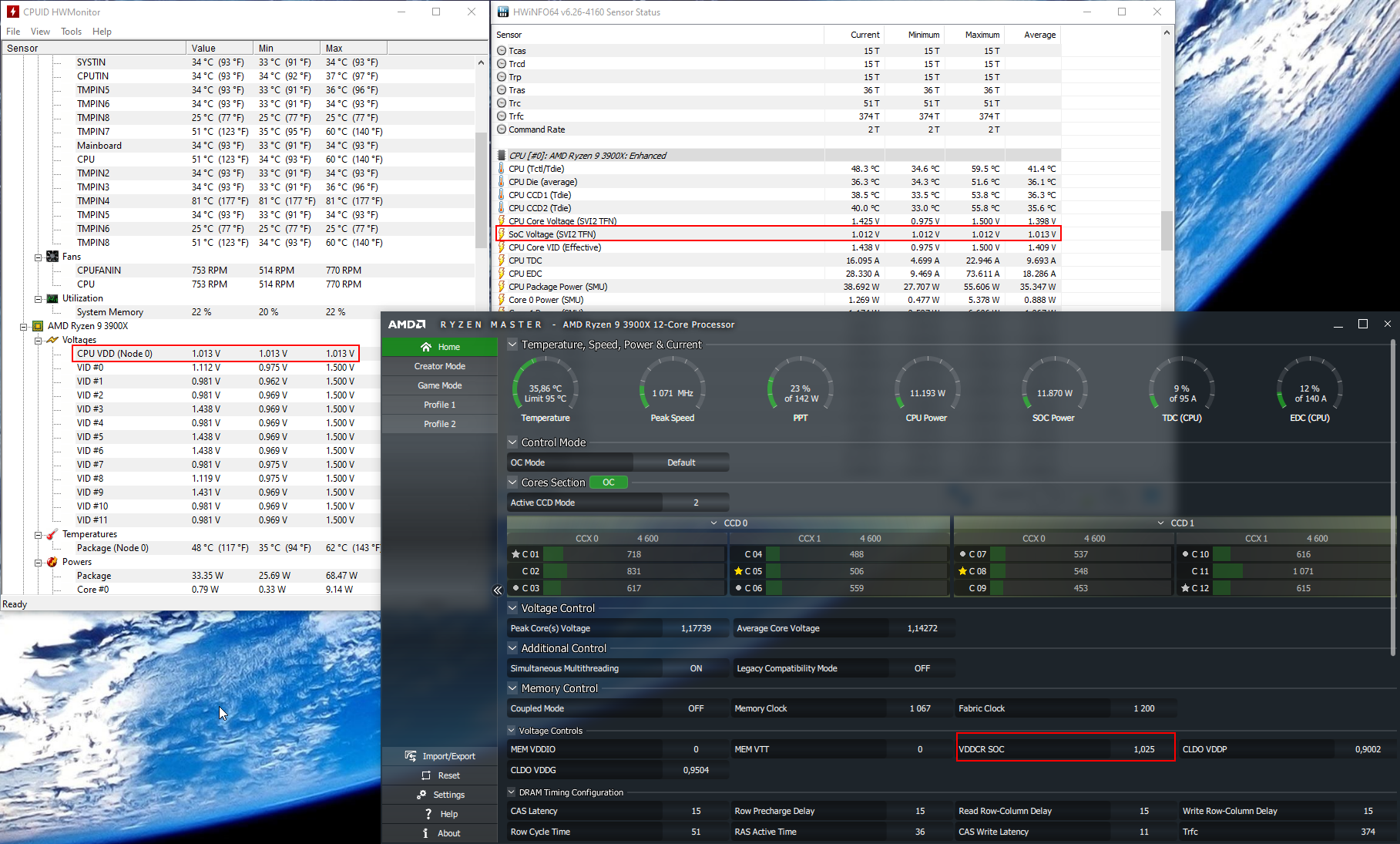Collapse the Powers tree node in HWMonitor
This screenshot has width=1400, height=844.
click(38, 562)
